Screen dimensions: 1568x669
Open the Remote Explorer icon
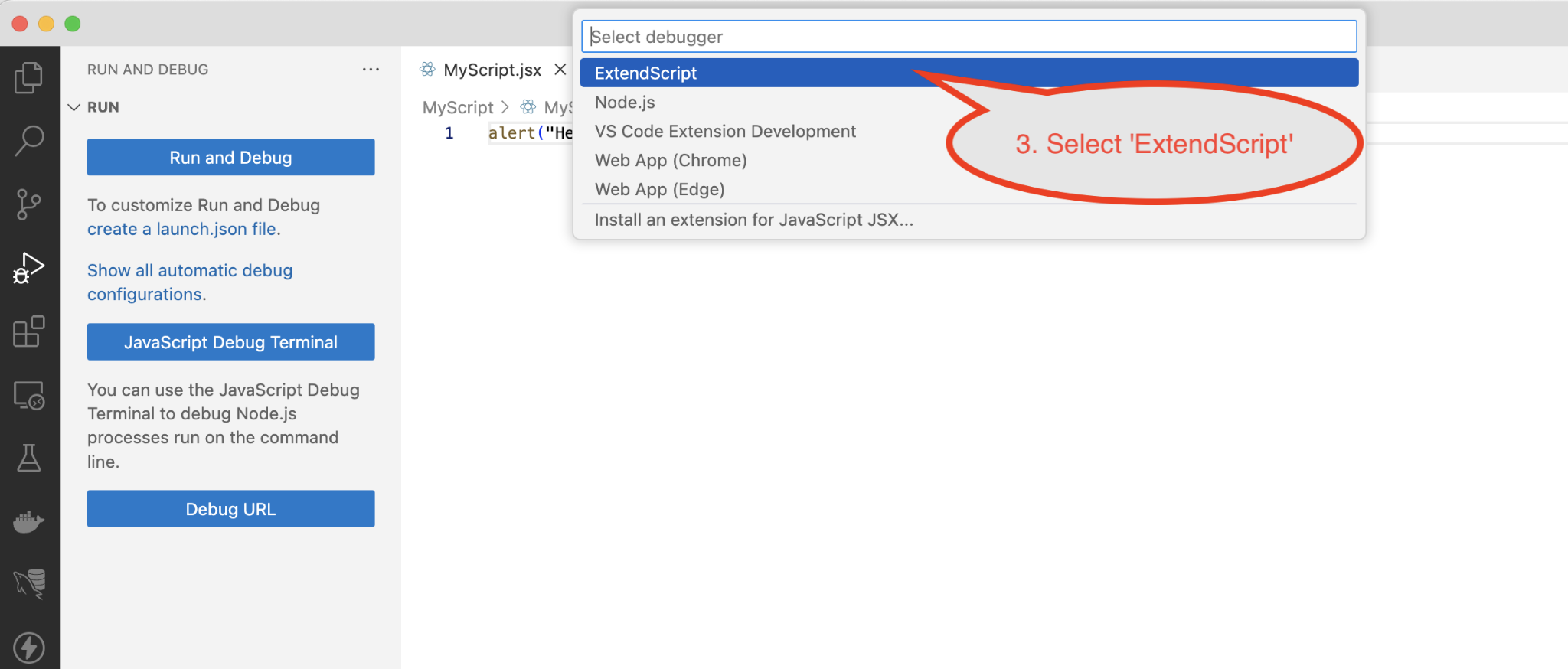click(x=29, y=396)
